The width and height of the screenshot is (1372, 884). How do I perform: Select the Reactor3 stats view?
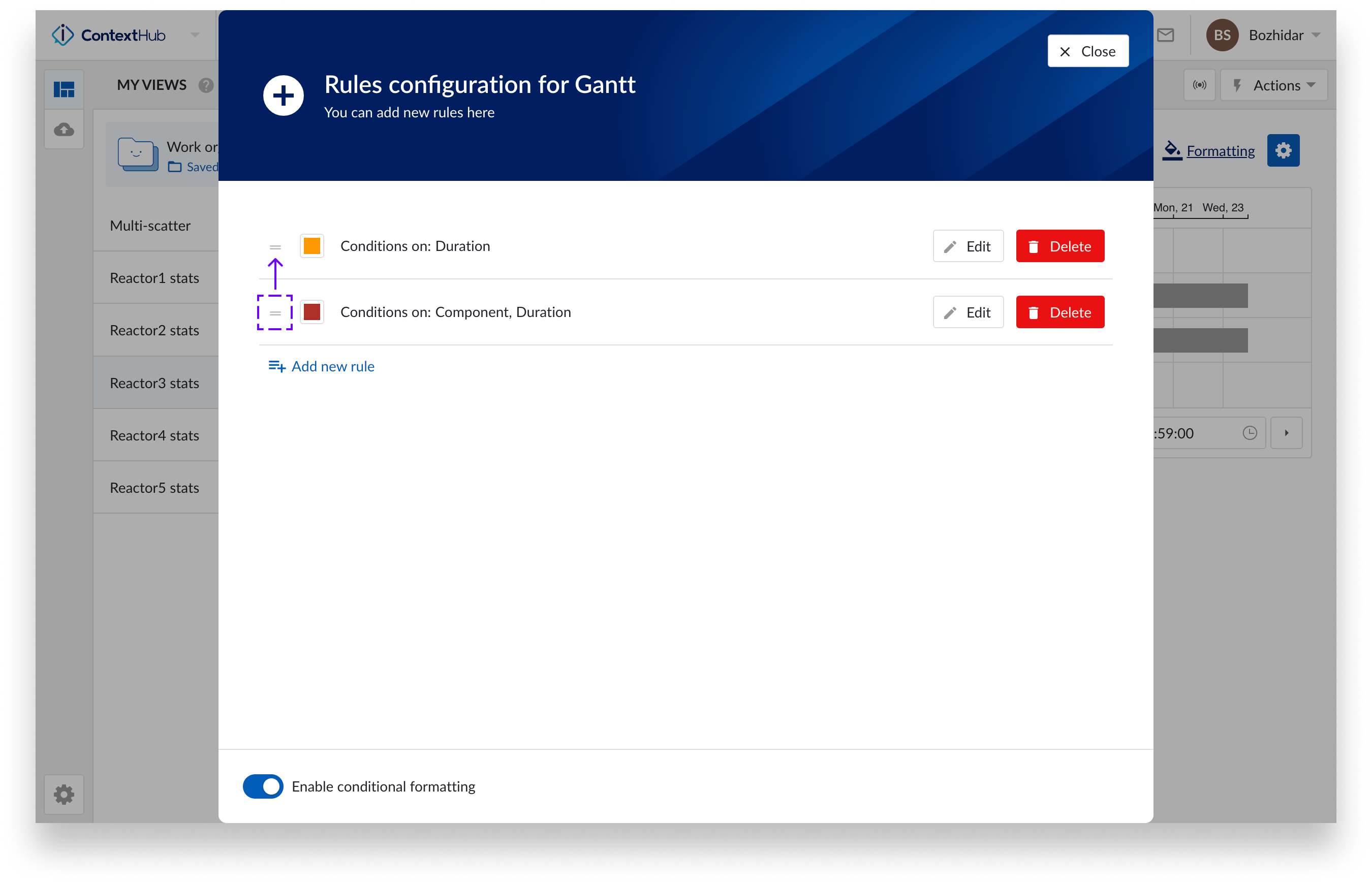[154, 383]
